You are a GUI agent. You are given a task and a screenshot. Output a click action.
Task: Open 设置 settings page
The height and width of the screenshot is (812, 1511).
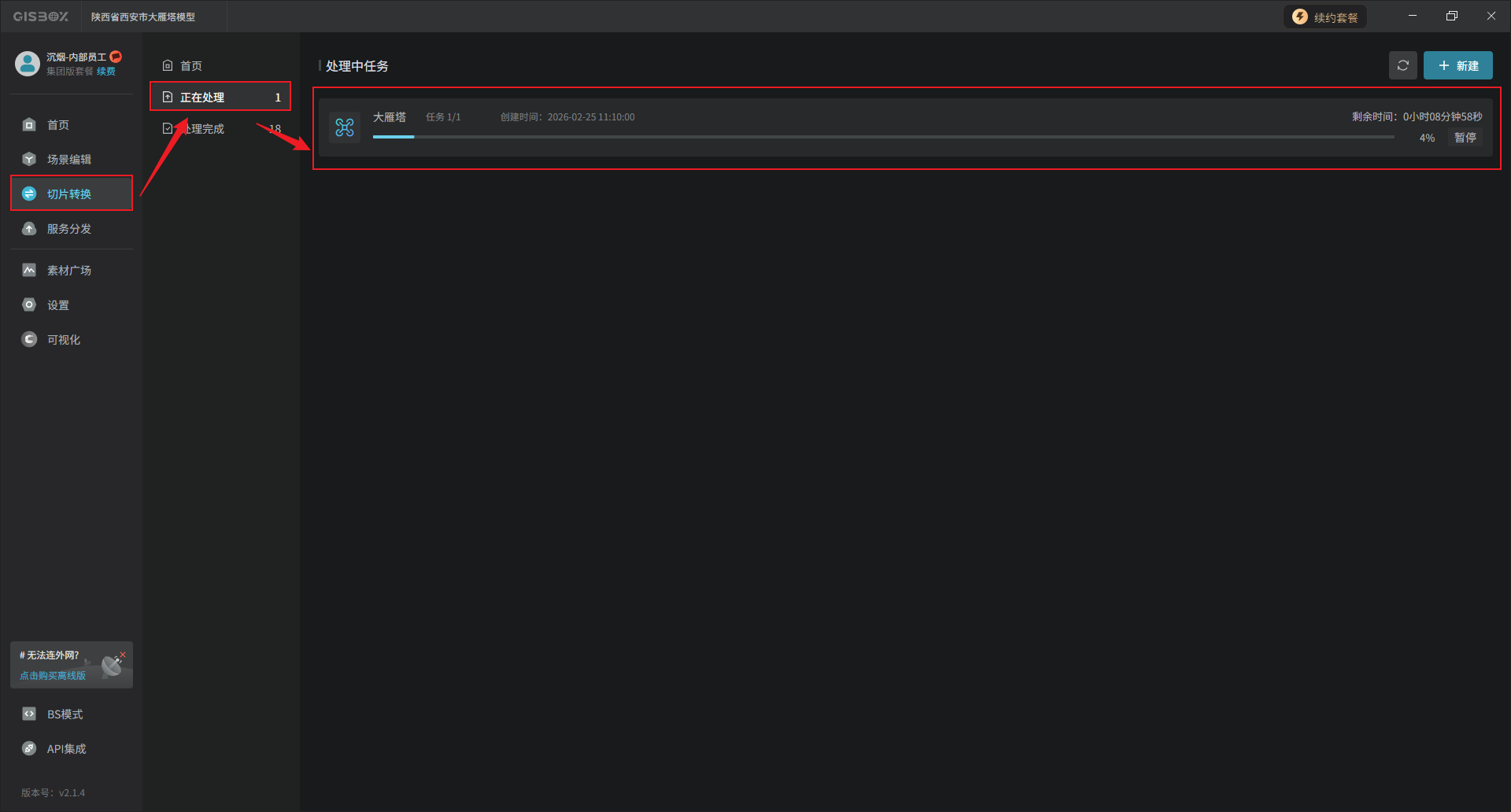[x=57, y=305]
